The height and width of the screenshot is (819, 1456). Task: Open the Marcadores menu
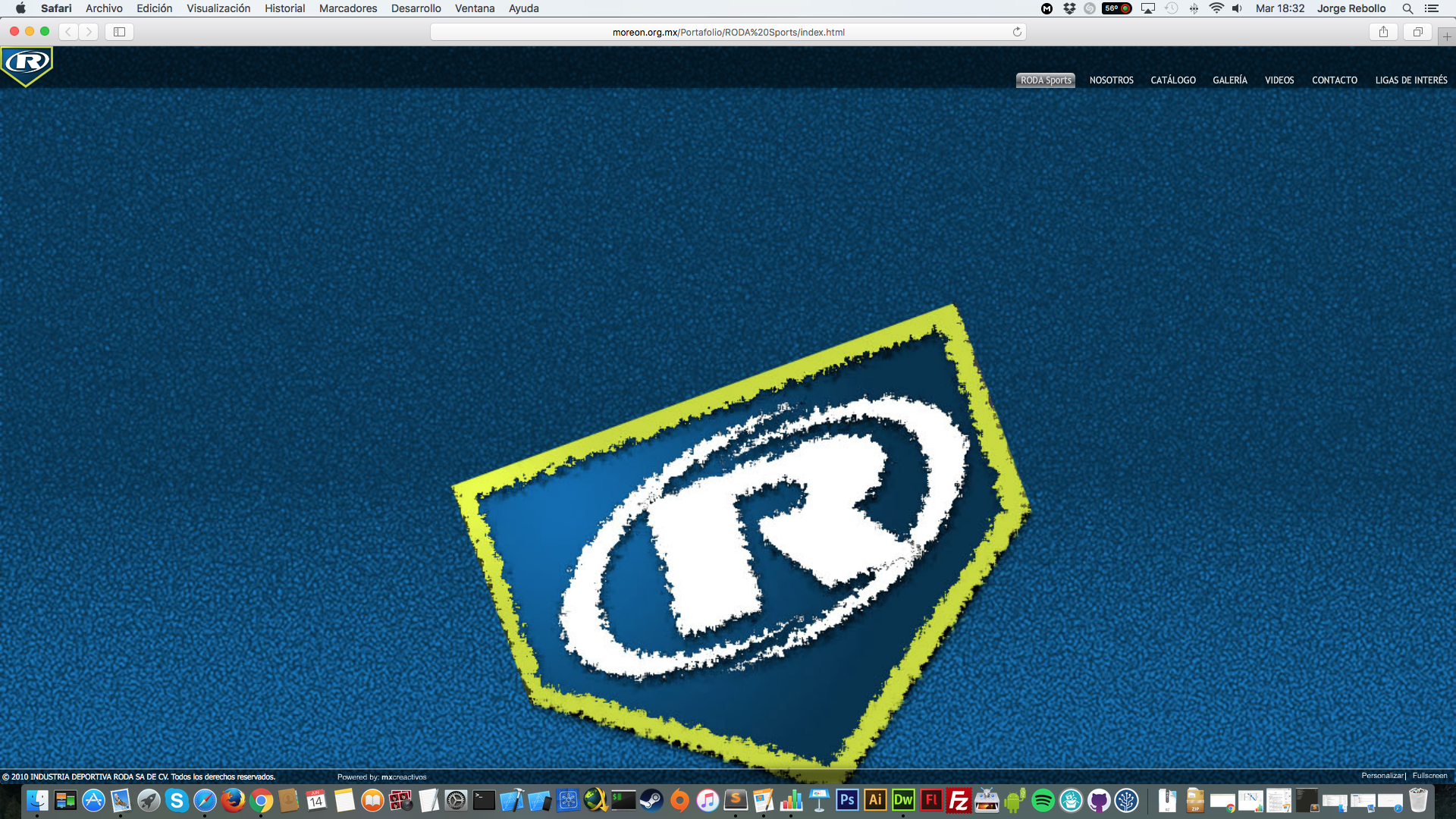coord(348,8)
